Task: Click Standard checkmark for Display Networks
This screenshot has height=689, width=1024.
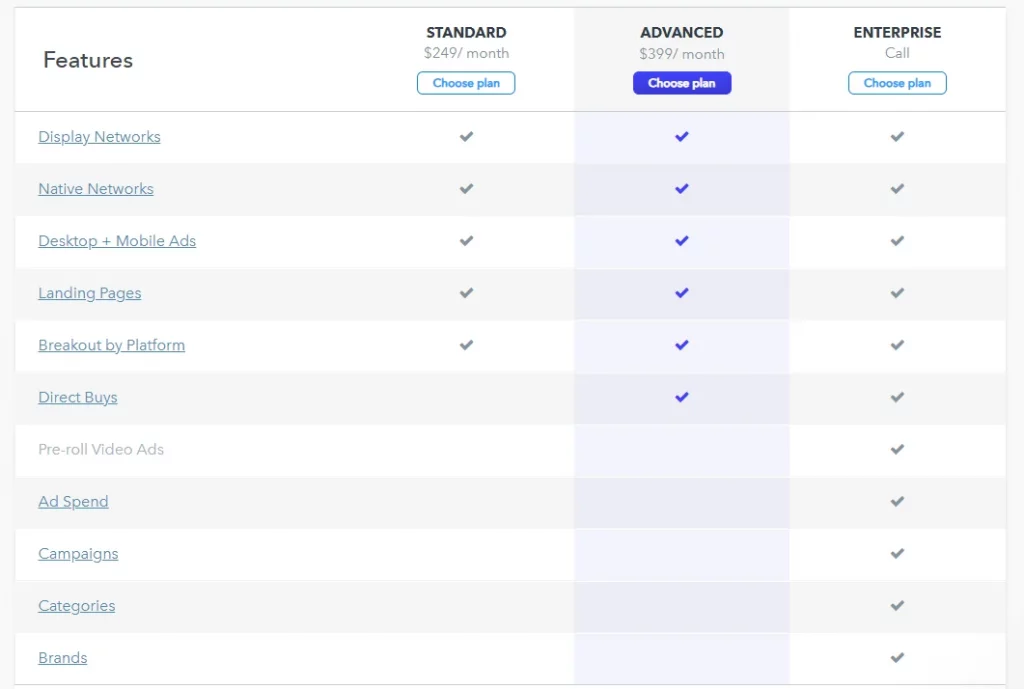Action: [x=466, y=137]
